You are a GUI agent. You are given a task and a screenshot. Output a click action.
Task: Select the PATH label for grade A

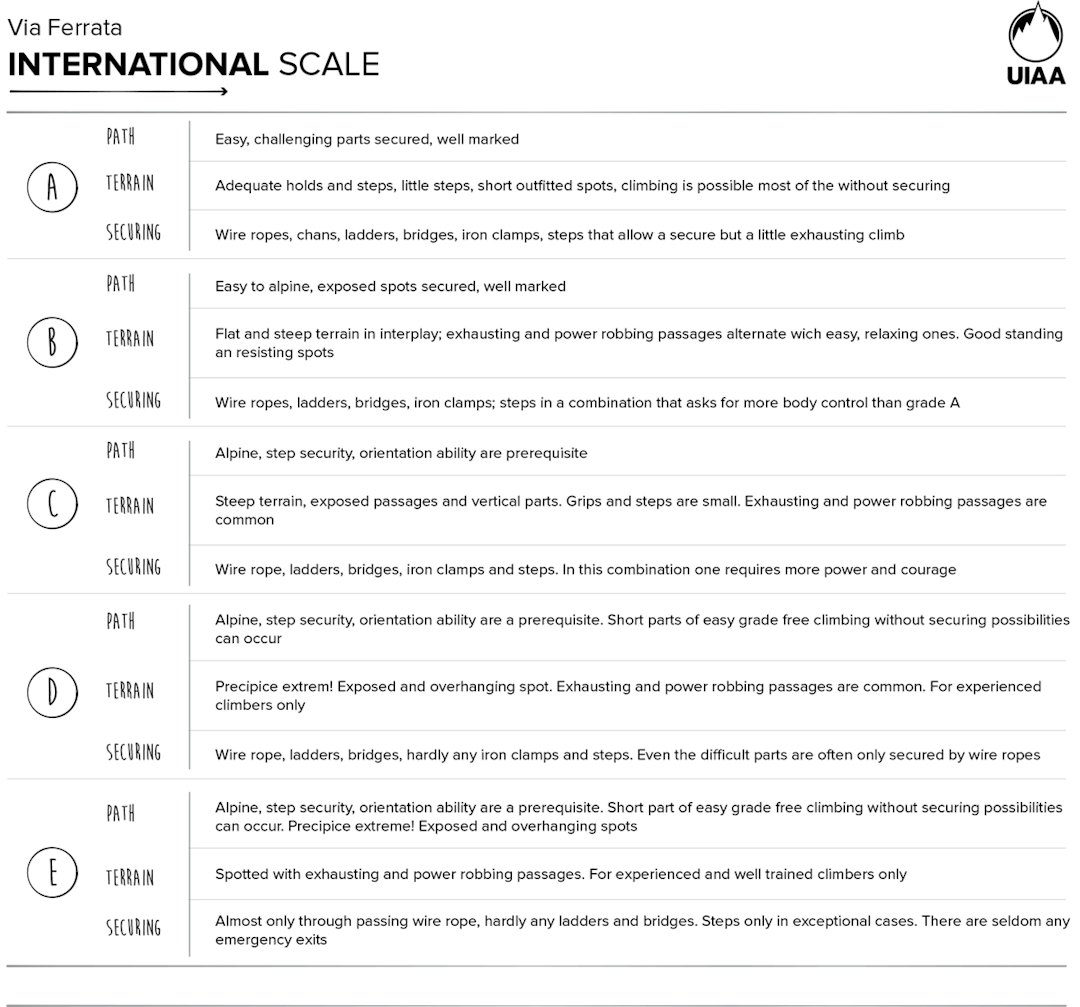pyautogui.click(x=121, y=137)
